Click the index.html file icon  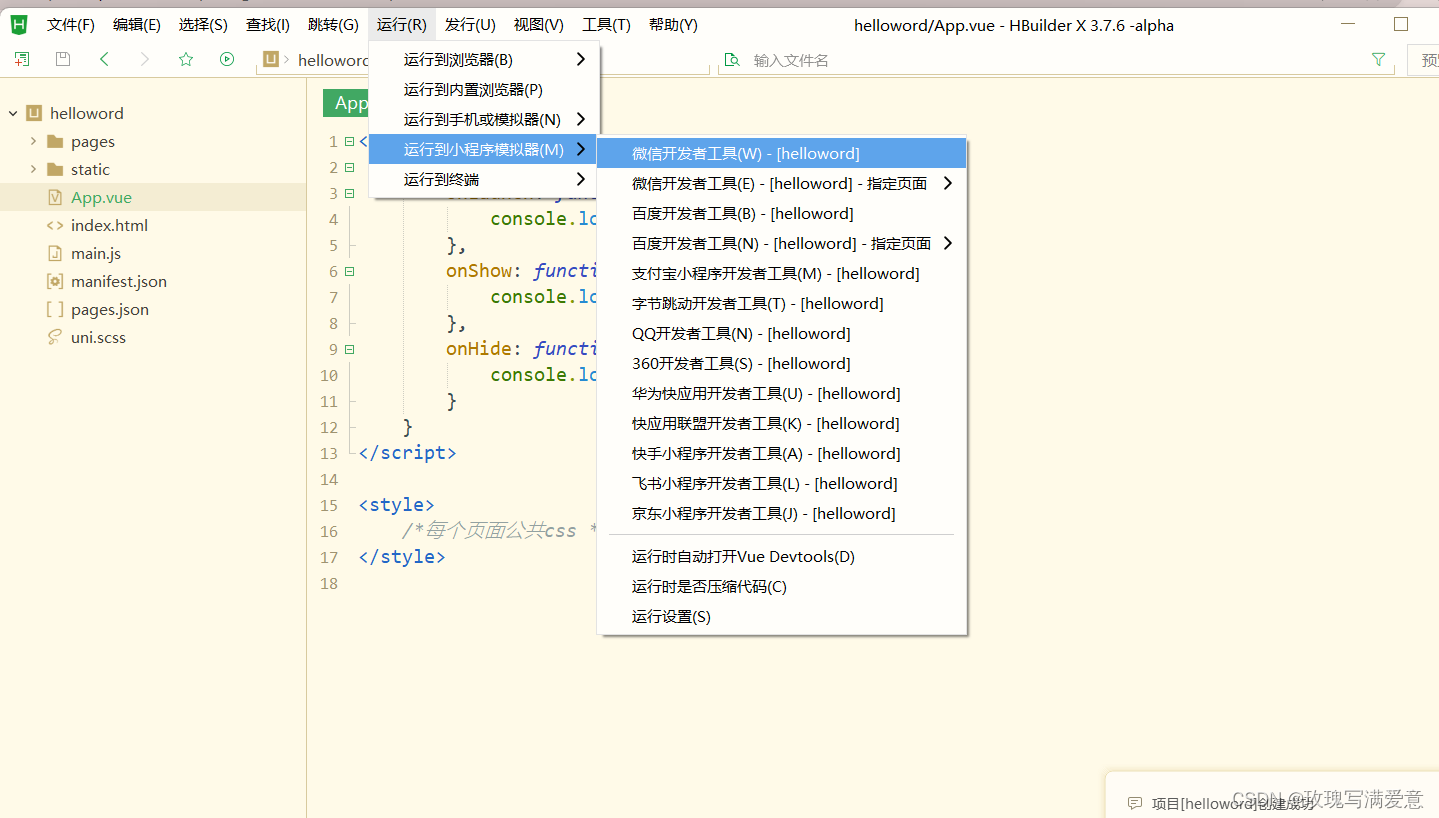pyautogui.click(x=55, y=226)
